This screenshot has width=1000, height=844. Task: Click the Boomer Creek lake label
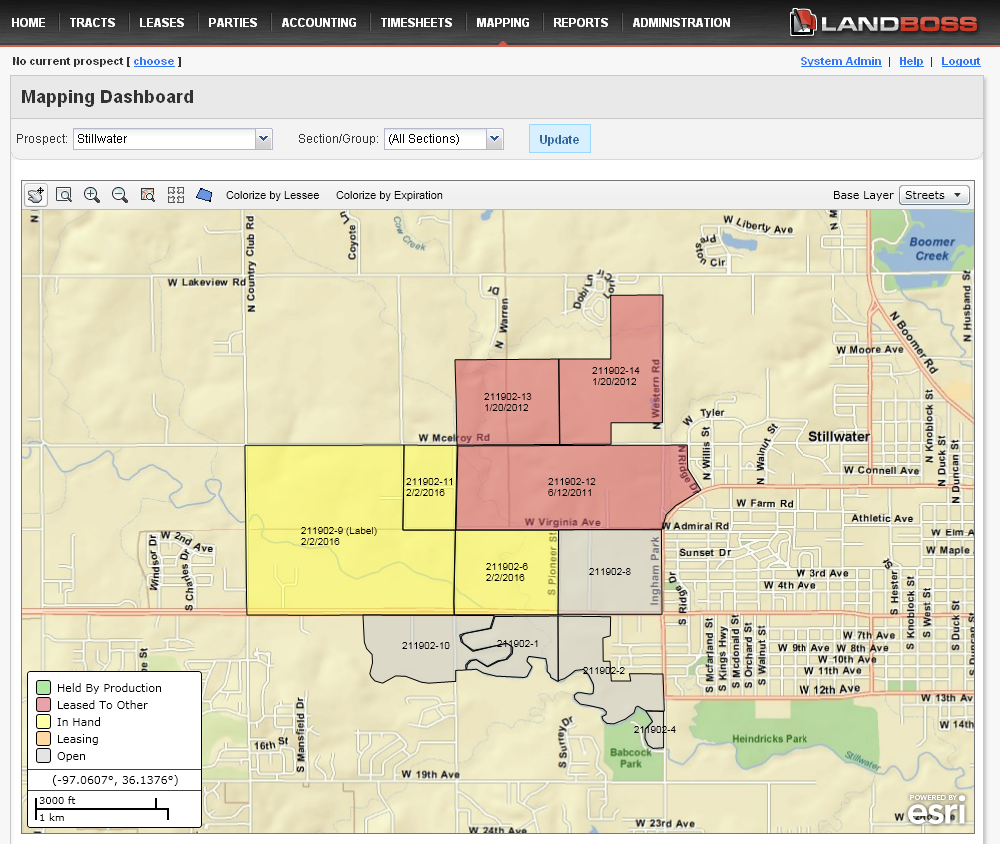(932, 249)
